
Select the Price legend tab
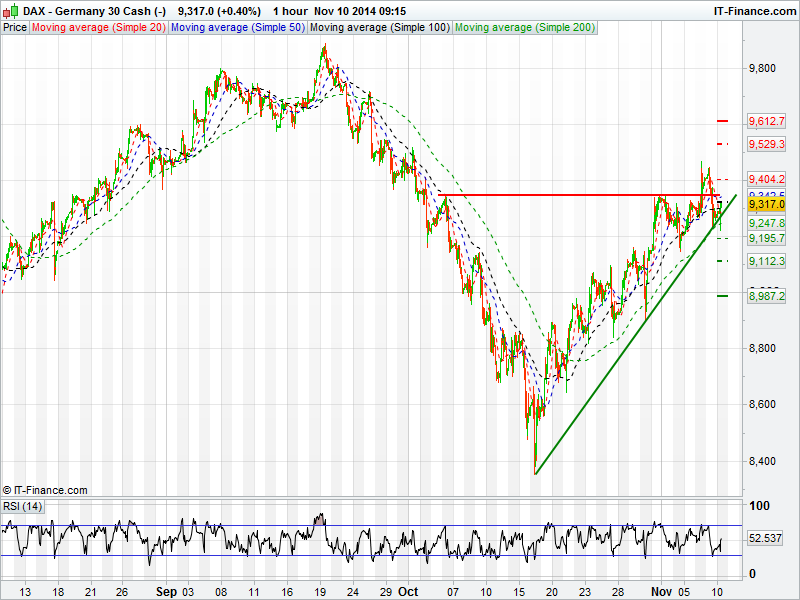15,27
